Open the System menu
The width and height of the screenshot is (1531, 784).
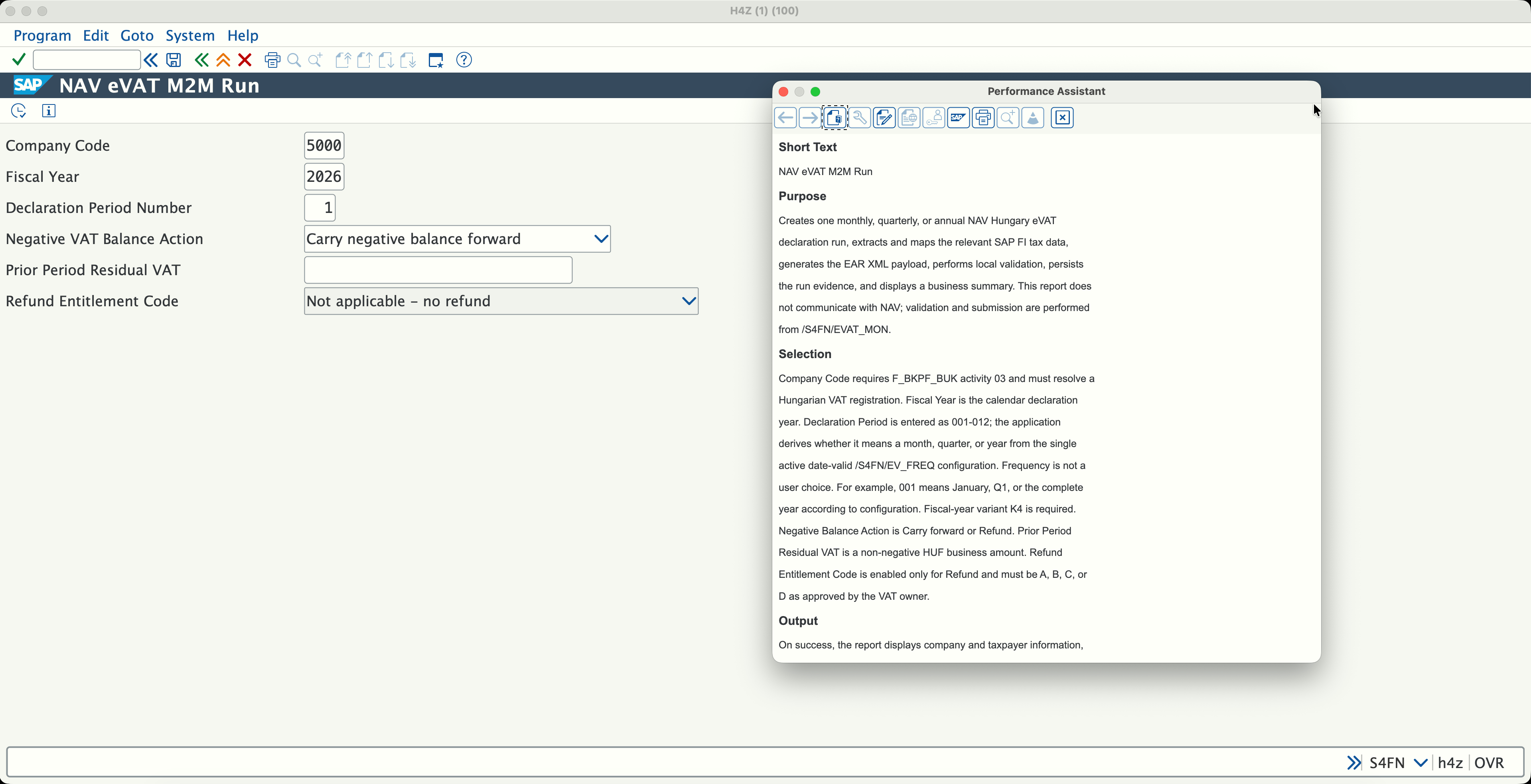pos(190,35)
